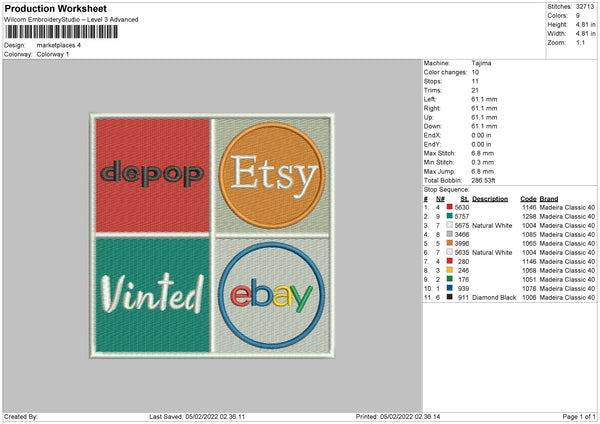This screenshot has height=424, width=600.
Task: Click 'Natural White' description in row 6
Action: coord(492,252)
